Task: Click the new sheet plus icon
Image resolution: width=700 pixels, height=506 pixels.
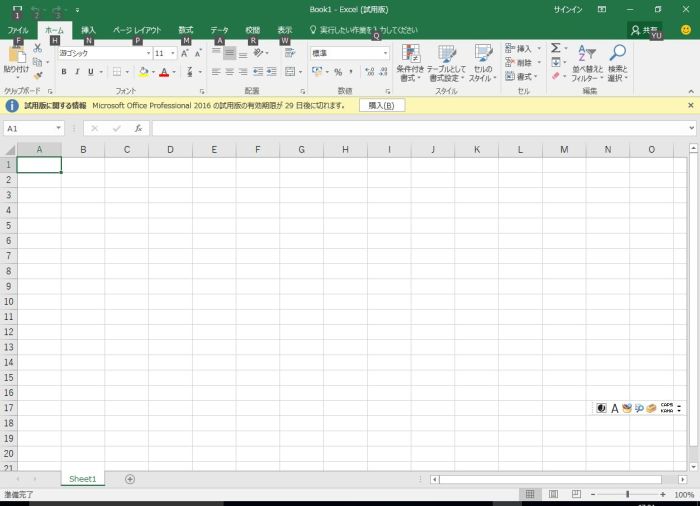Action: pos(130,479)
